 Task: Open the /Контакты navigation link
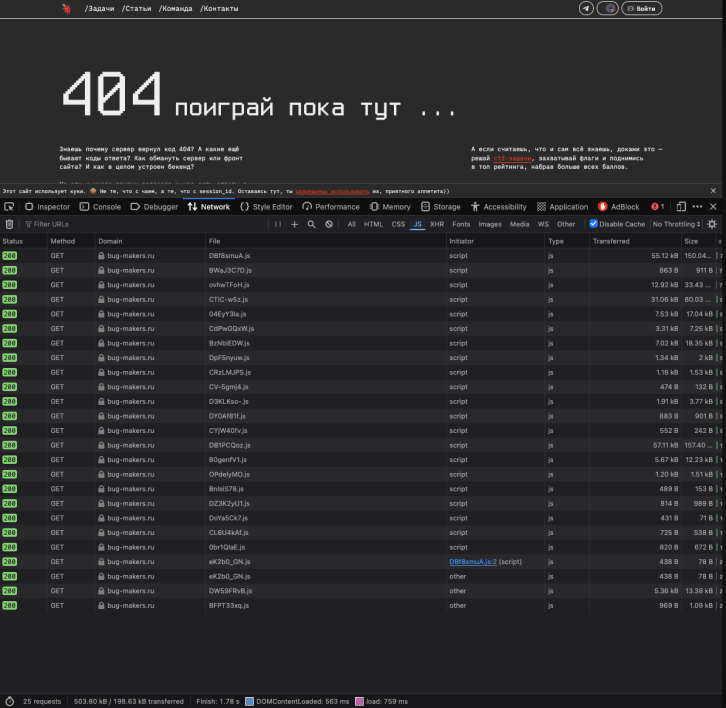219,8
